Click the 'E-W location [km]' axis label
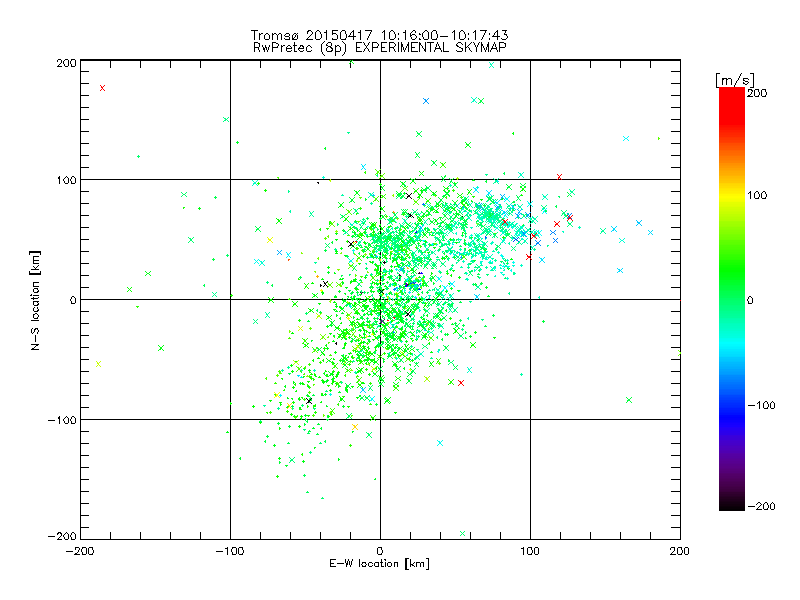The height and width of the screenshot is (600, 800). (379, 563)
